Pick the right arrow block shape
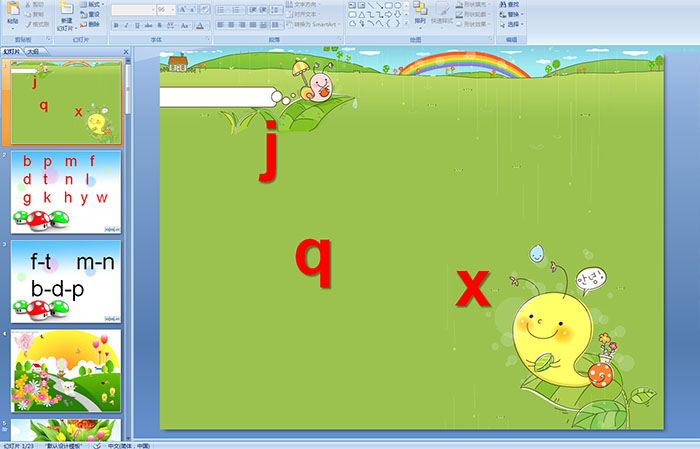This screenshot has width=700, height=449. (x=389, y=14)
